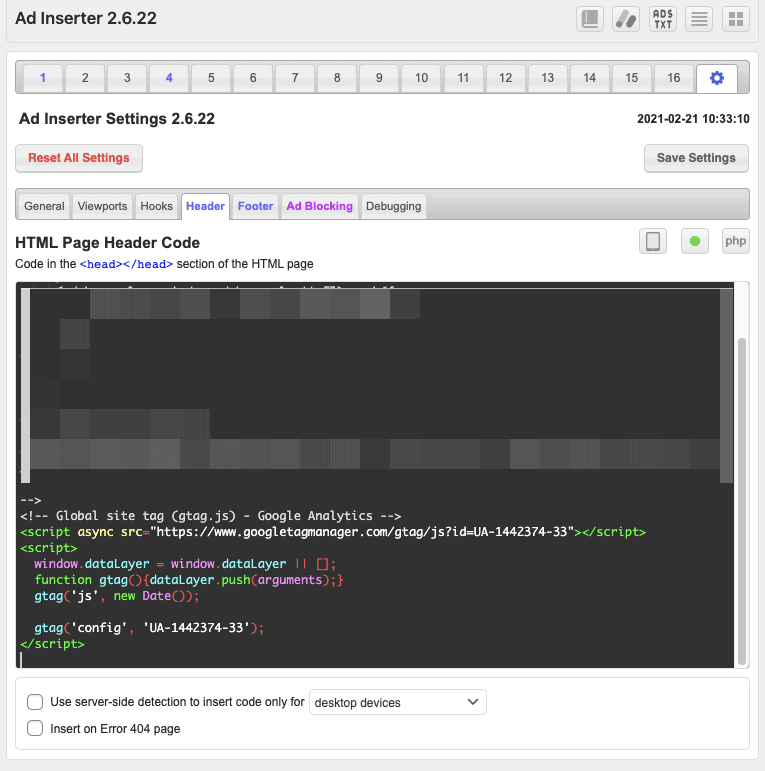765x771 pixels.
Task: Select block tab 9
Action: pos(379,78)
